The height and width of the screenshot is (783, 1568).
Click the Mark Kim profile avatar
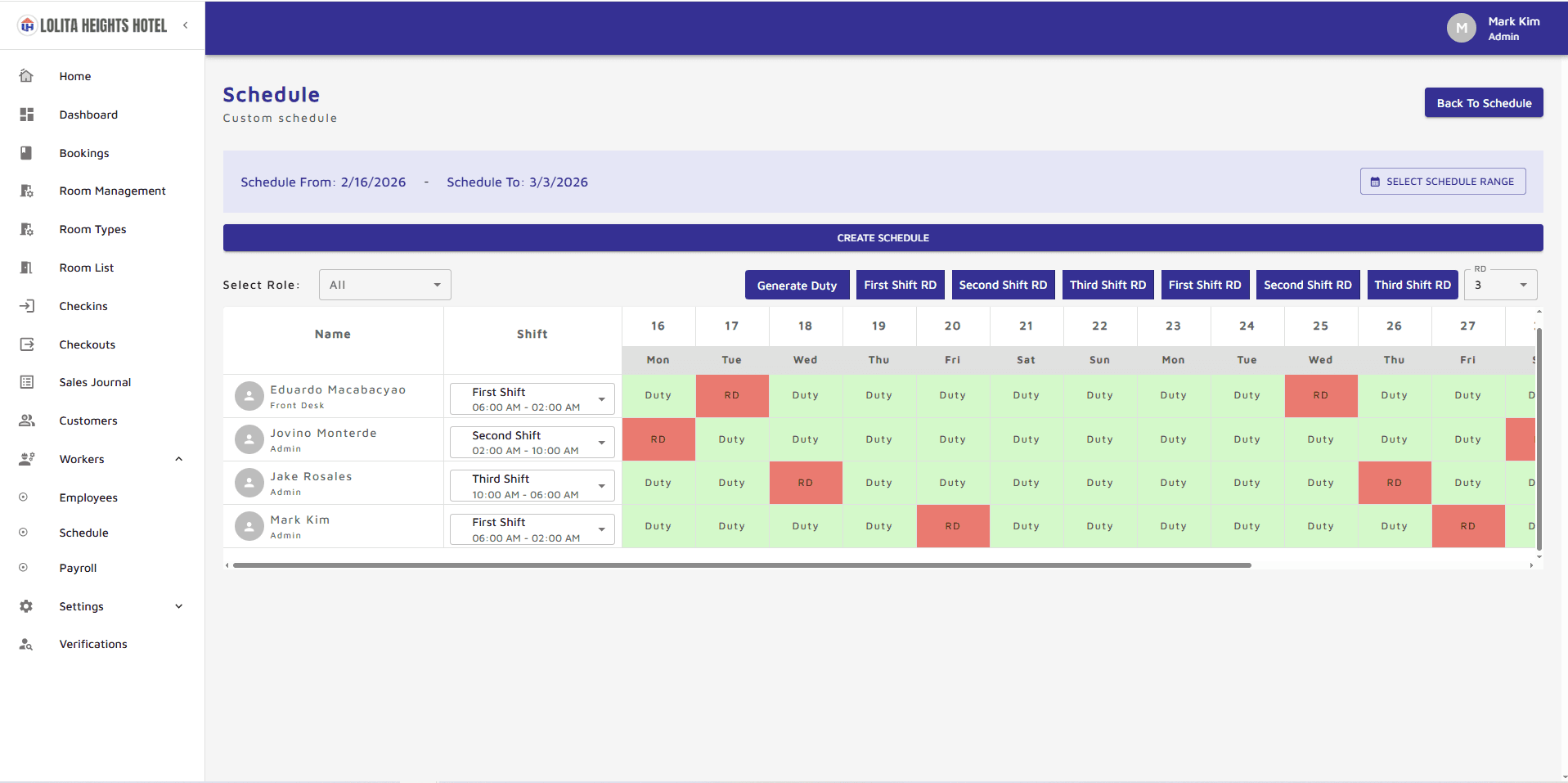coord(1461,28)
